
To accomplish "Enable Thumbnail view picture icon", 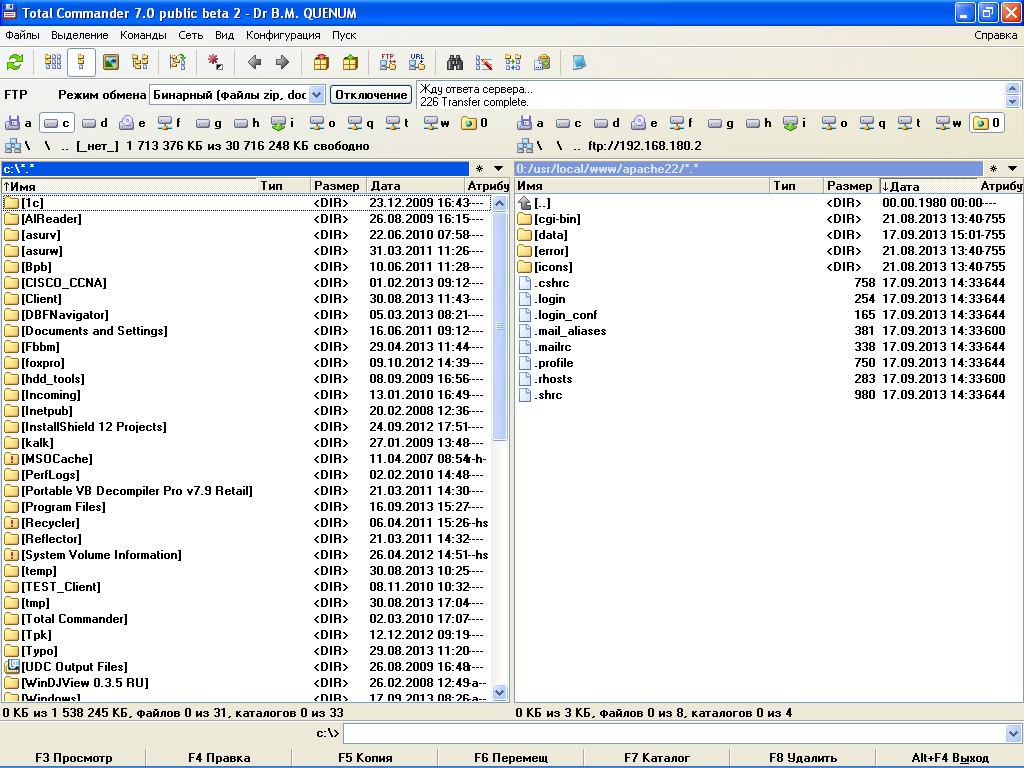I will coord(111,63).
